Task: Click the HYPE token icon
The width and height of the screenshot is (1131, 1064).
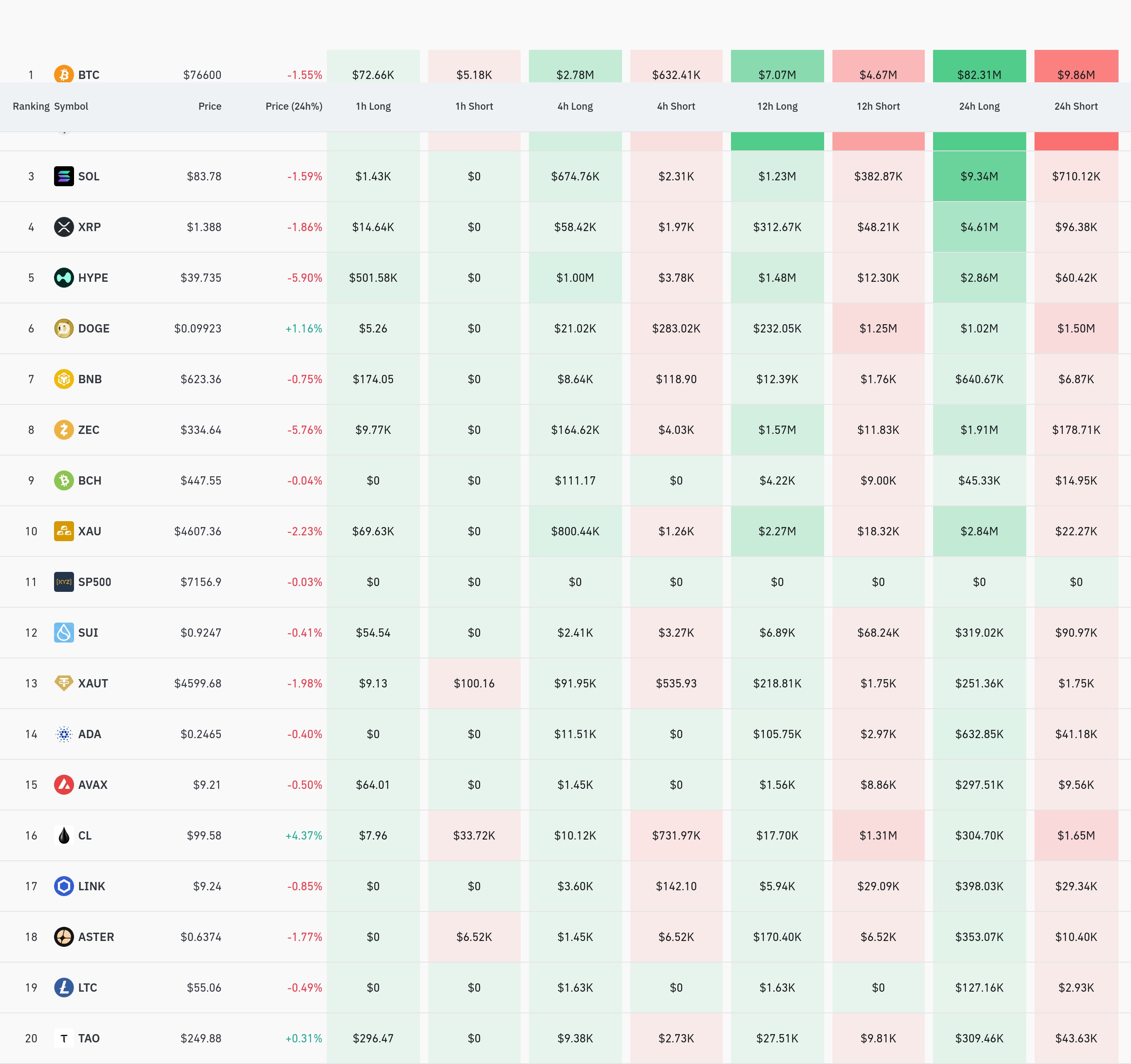Action: [x=64, y=278]
